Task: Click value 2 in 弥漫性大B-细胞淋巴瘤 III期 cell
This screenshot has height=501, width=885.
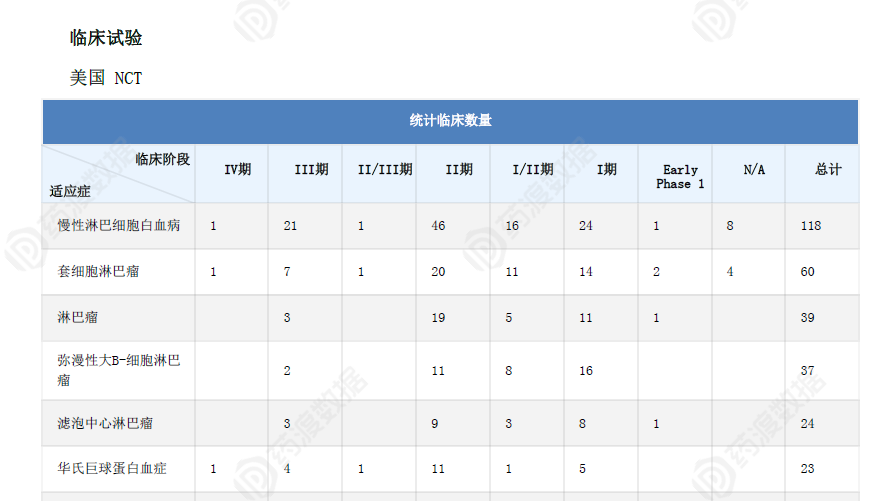Action: point(287,371)
